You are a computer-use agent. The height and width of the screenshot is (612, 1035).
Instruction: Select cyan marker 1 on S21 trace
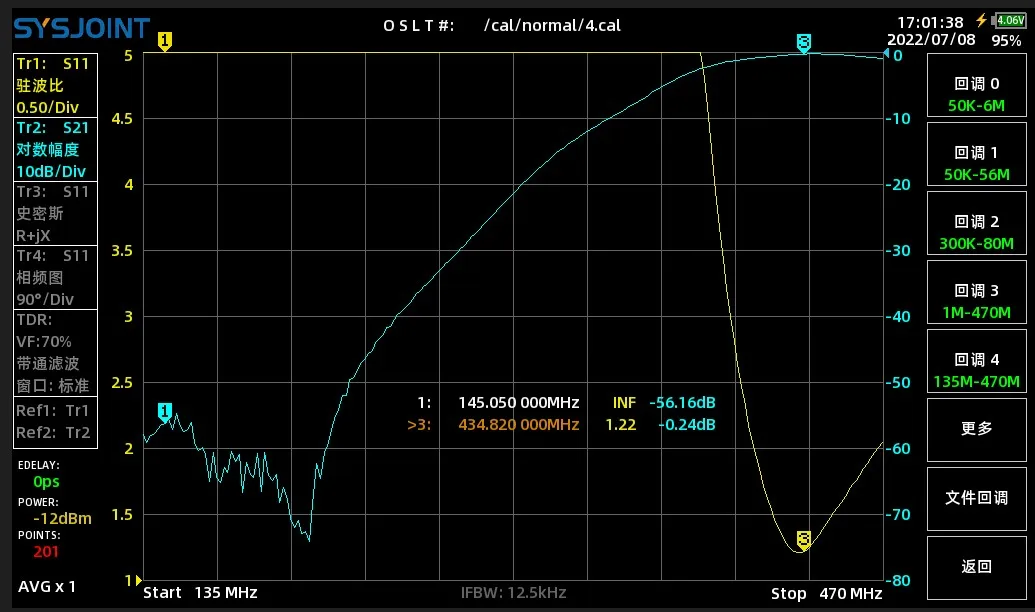165,413
